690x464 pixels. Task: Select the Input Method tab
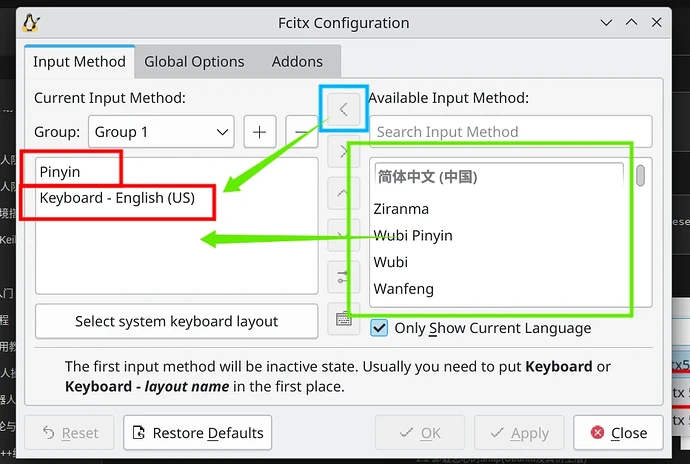[x=79, y=62]
